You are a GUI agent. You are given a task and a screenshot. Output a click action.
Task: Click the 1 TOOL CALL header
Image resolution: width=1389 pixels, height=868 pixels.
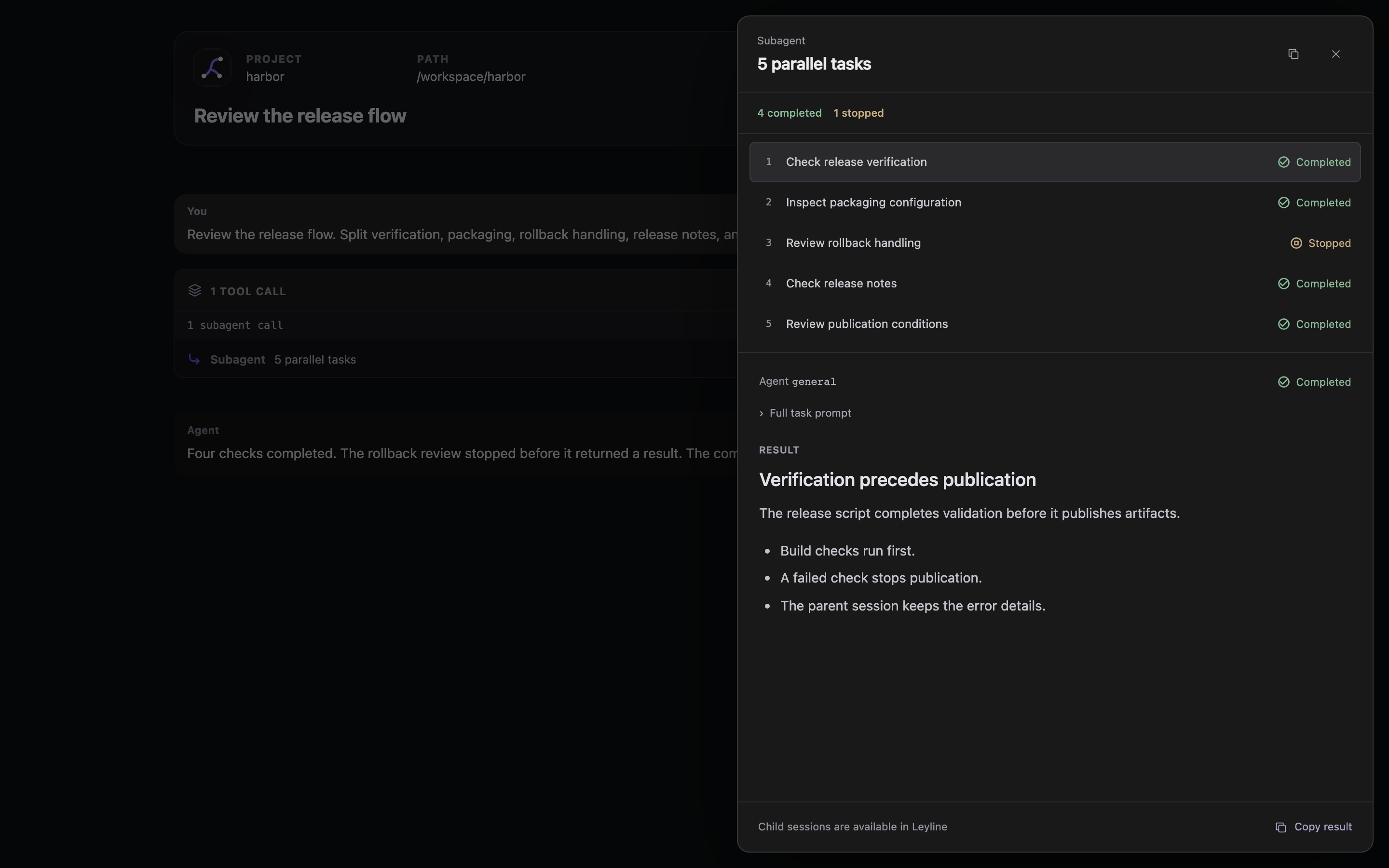click(x=456, y=291)
